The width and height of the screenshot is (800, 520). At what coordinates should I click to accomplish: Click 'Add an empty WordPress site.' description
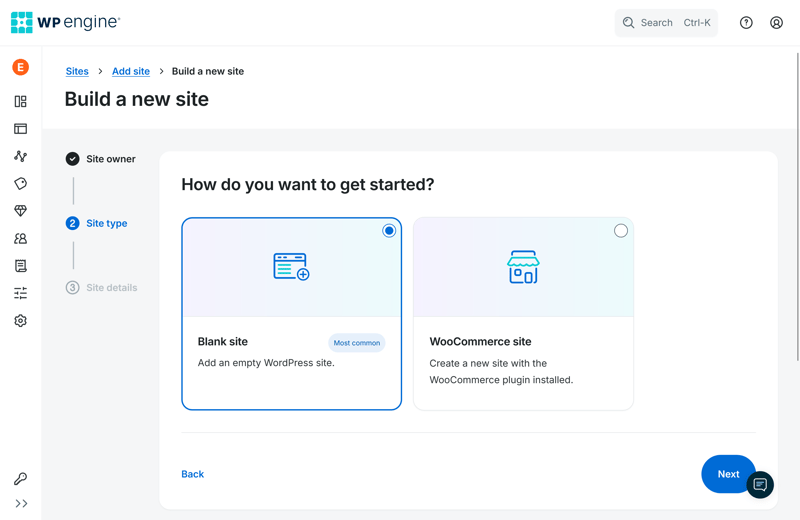click(266, 363)
